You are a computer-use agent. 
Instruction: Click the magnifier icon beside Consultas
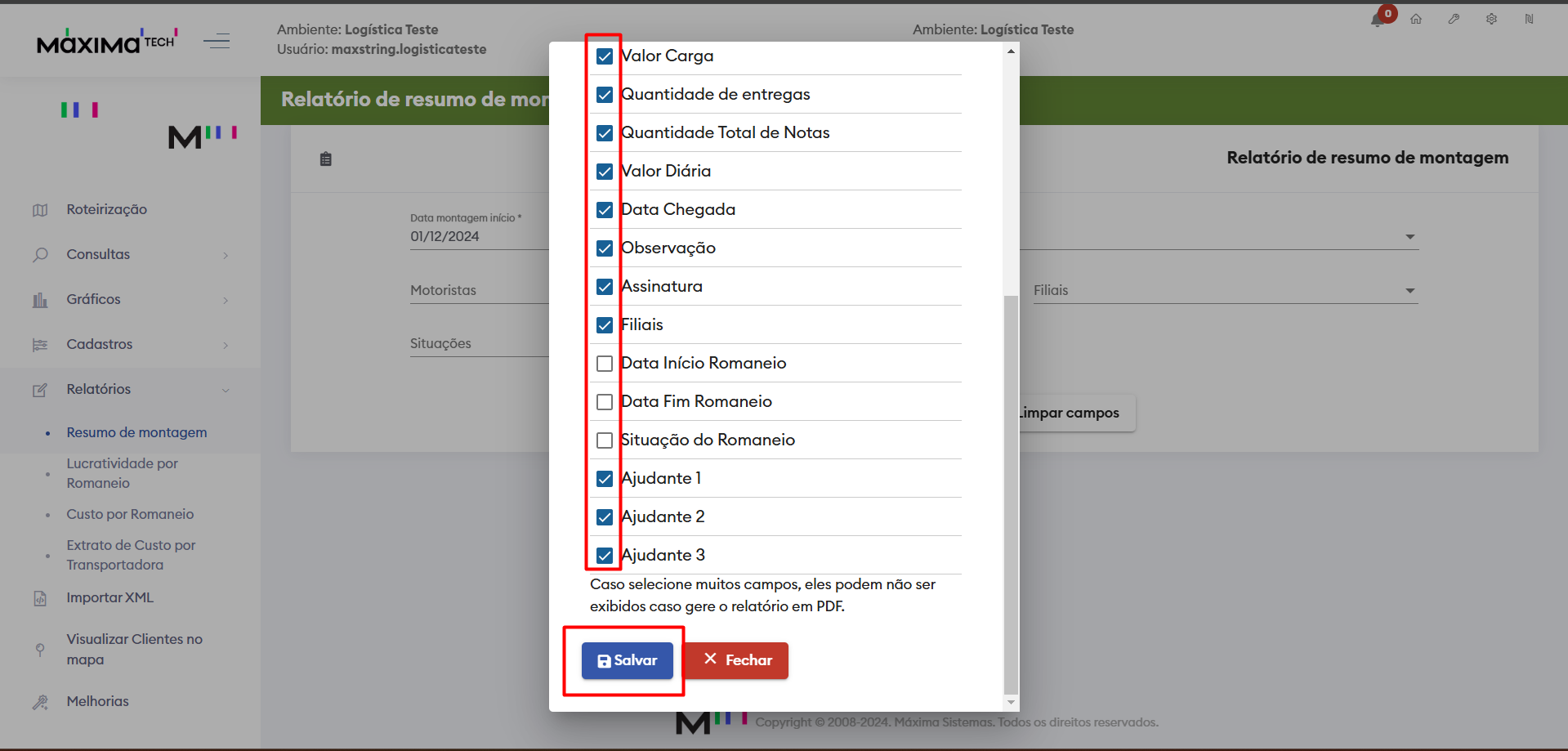(x=40, y=255)
